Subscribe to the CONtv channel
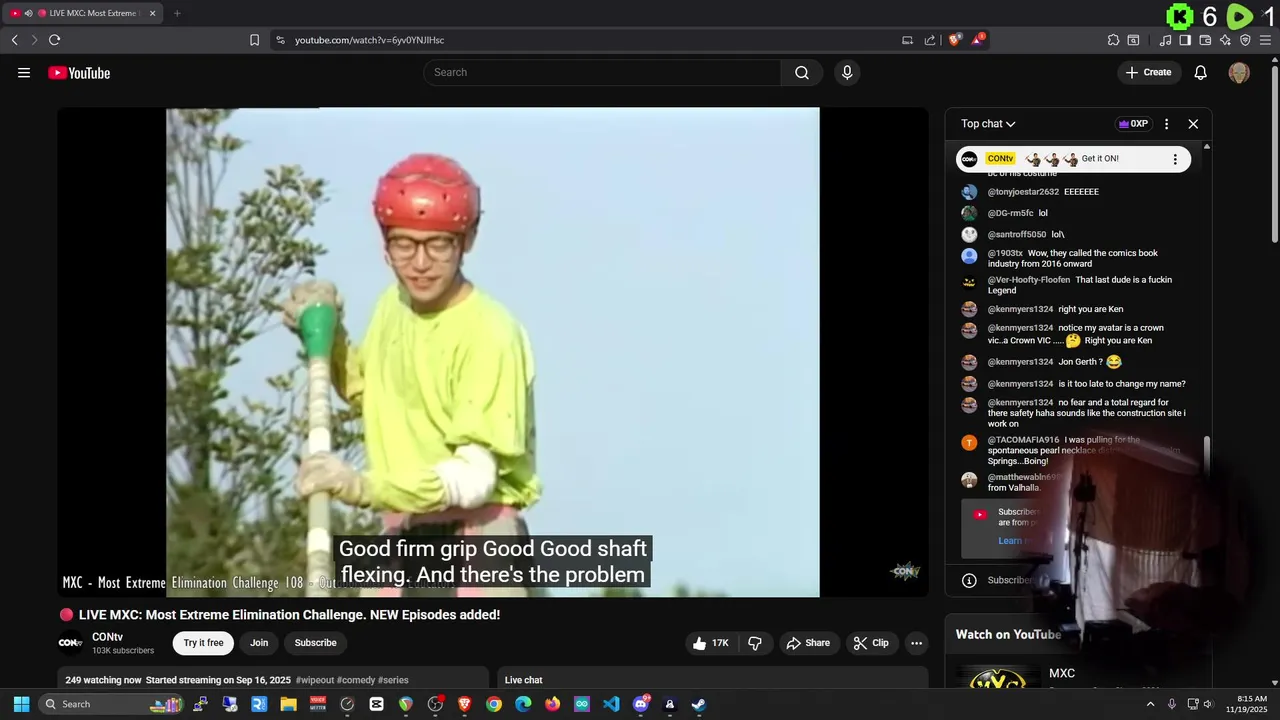The image size is (1280, 720). click(315, 643)
